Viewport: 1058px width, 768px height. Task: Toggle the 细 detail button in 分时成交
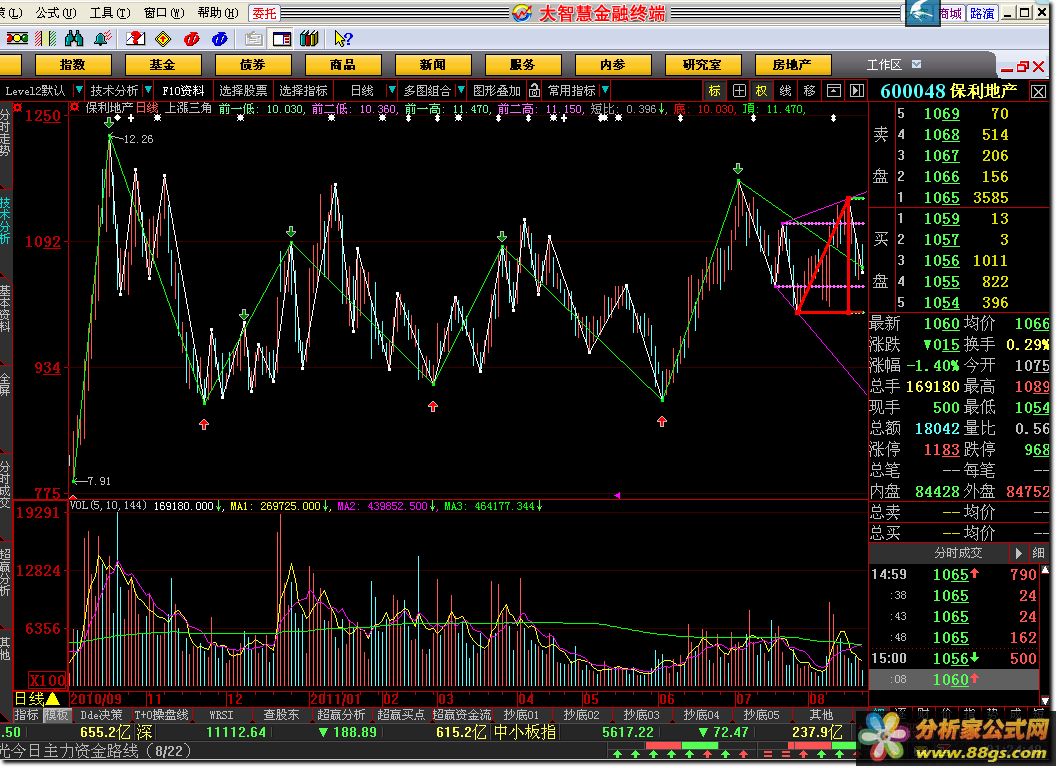[1038, 553]
